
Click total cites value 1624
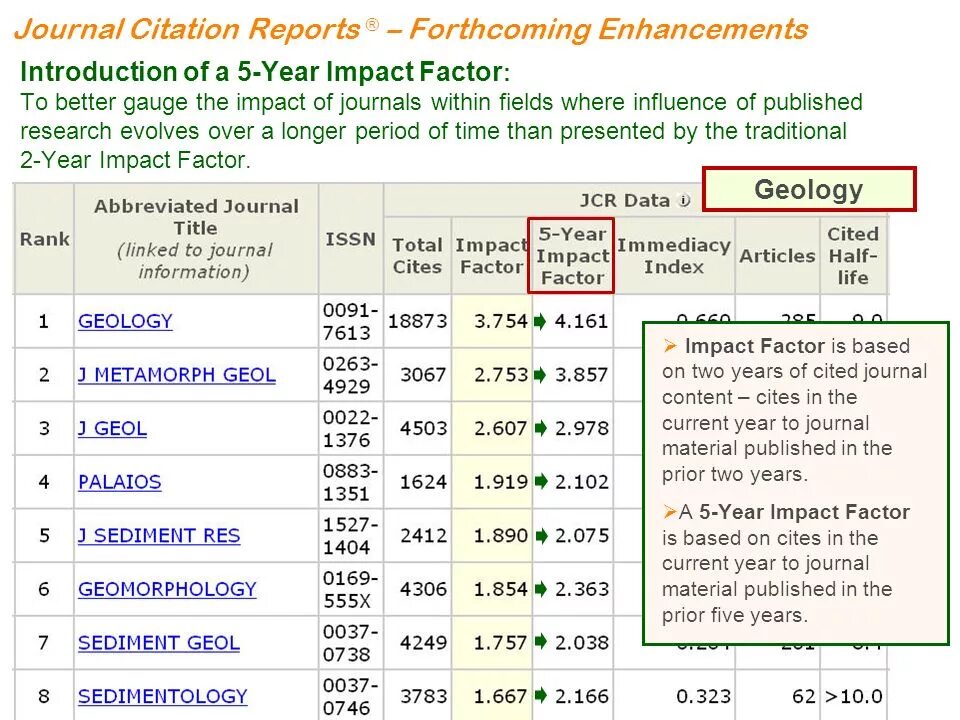coord(424,482)
